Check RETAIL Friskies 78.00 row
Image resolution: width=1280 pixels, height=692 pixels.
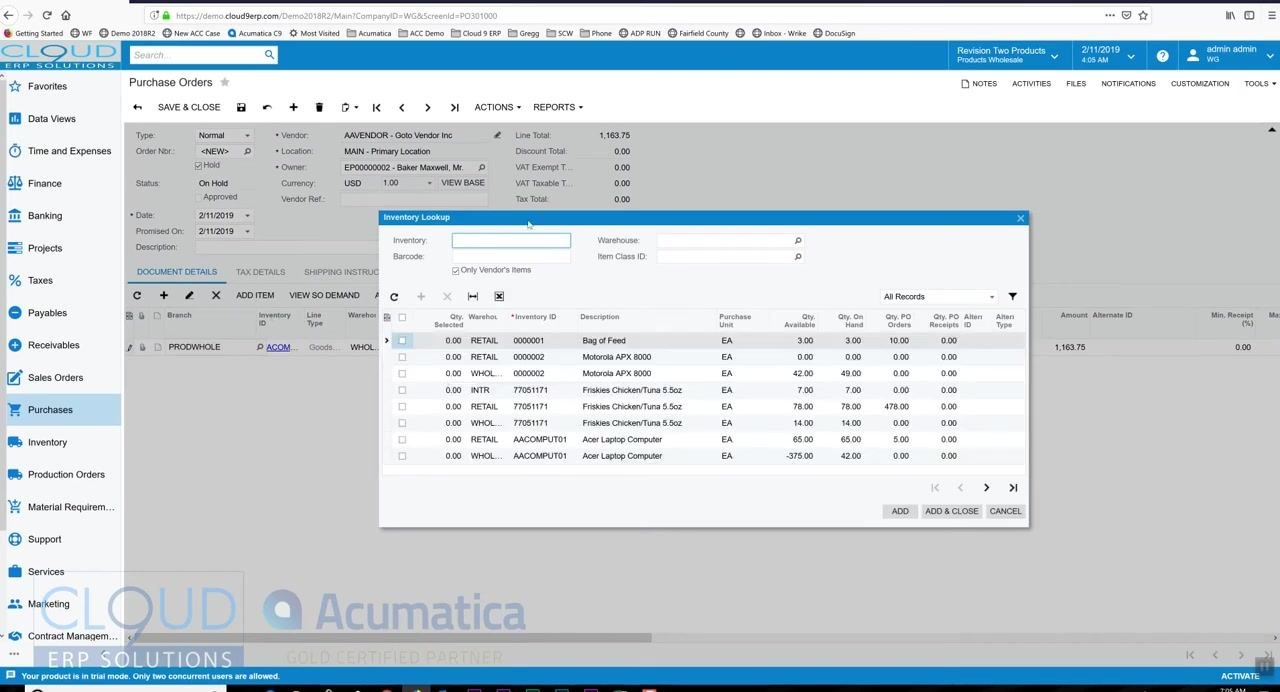coord(402,407)
